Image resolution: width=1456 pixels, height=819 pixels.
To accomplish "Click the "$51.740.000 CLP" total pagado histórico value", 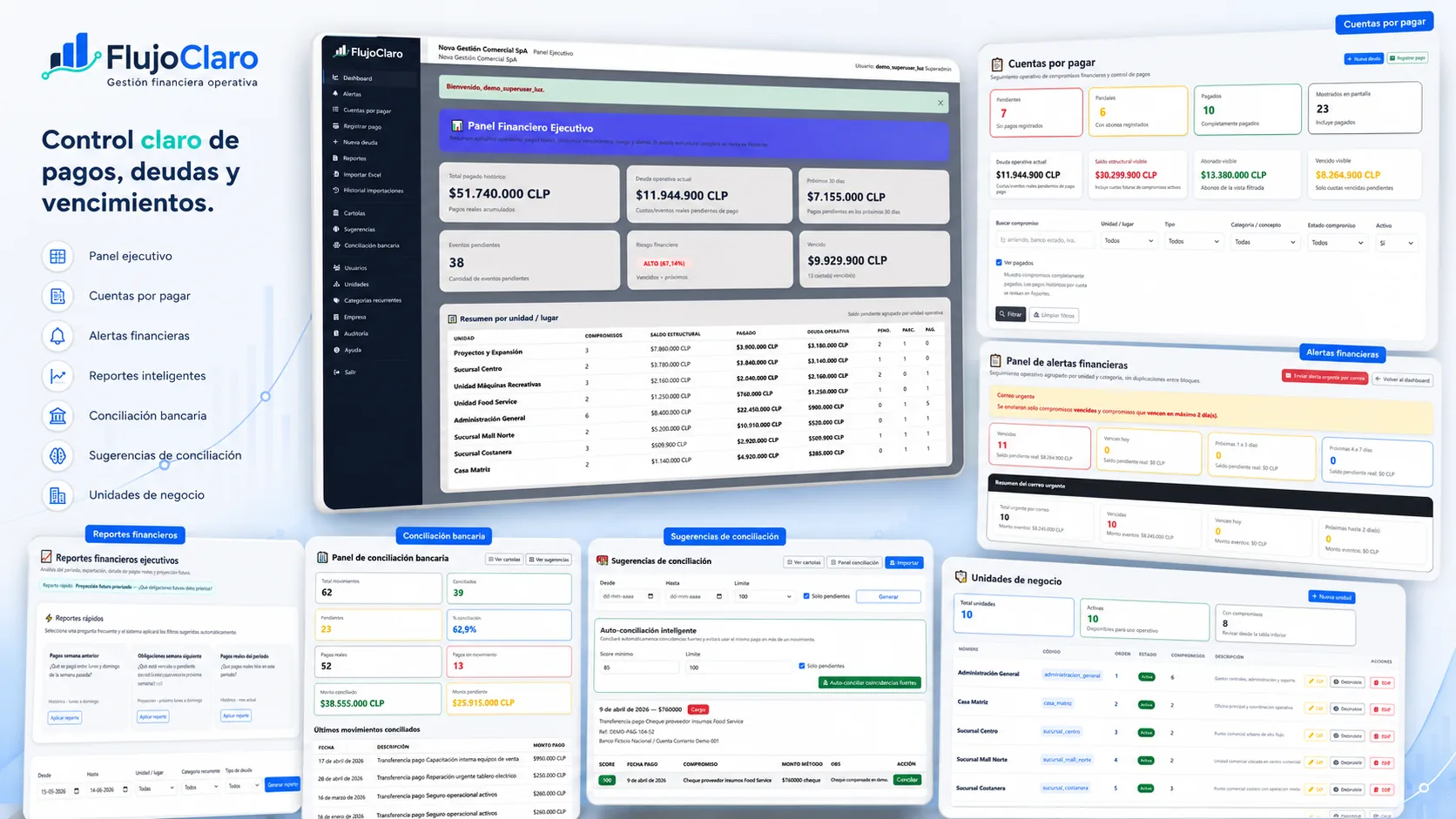I will point(500,193).
